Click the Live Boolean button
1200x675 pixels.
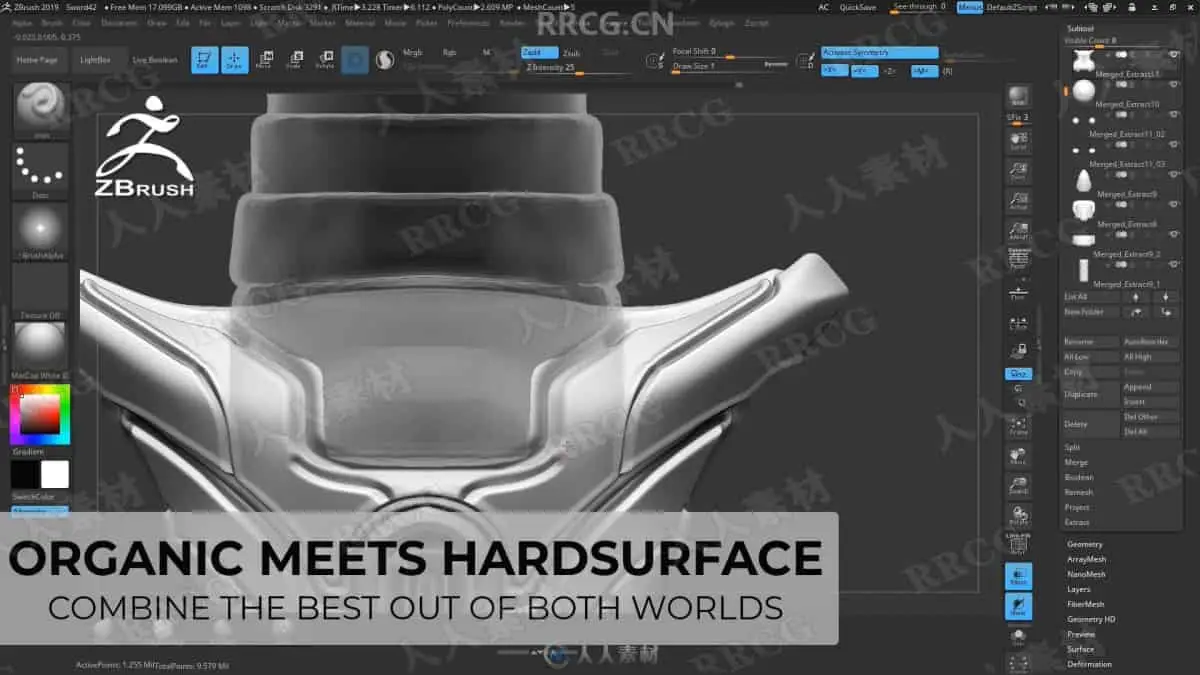pos(155,60)
